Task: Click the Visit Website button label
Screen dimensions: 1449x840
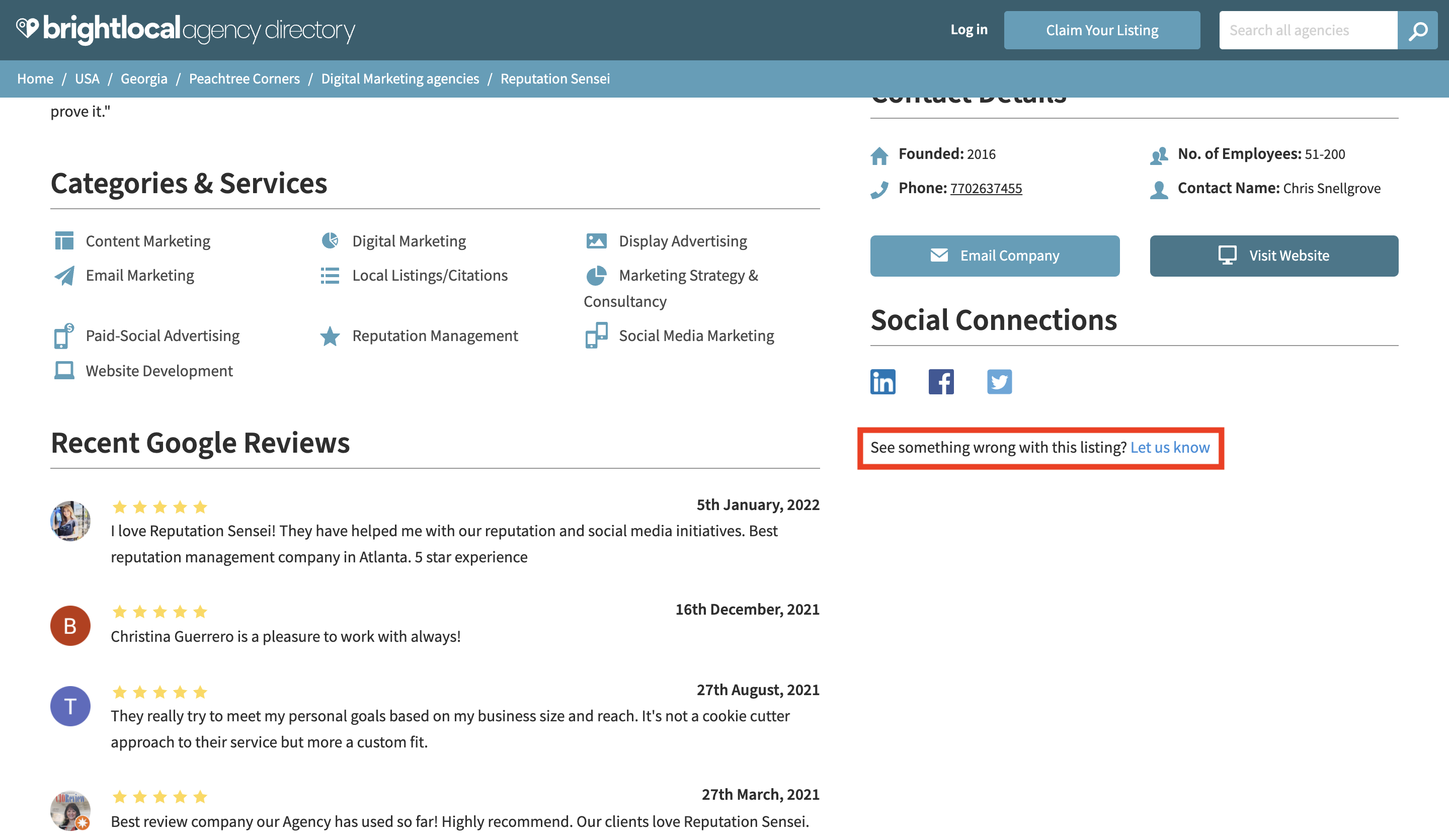Action: [x=1289, y=256]
